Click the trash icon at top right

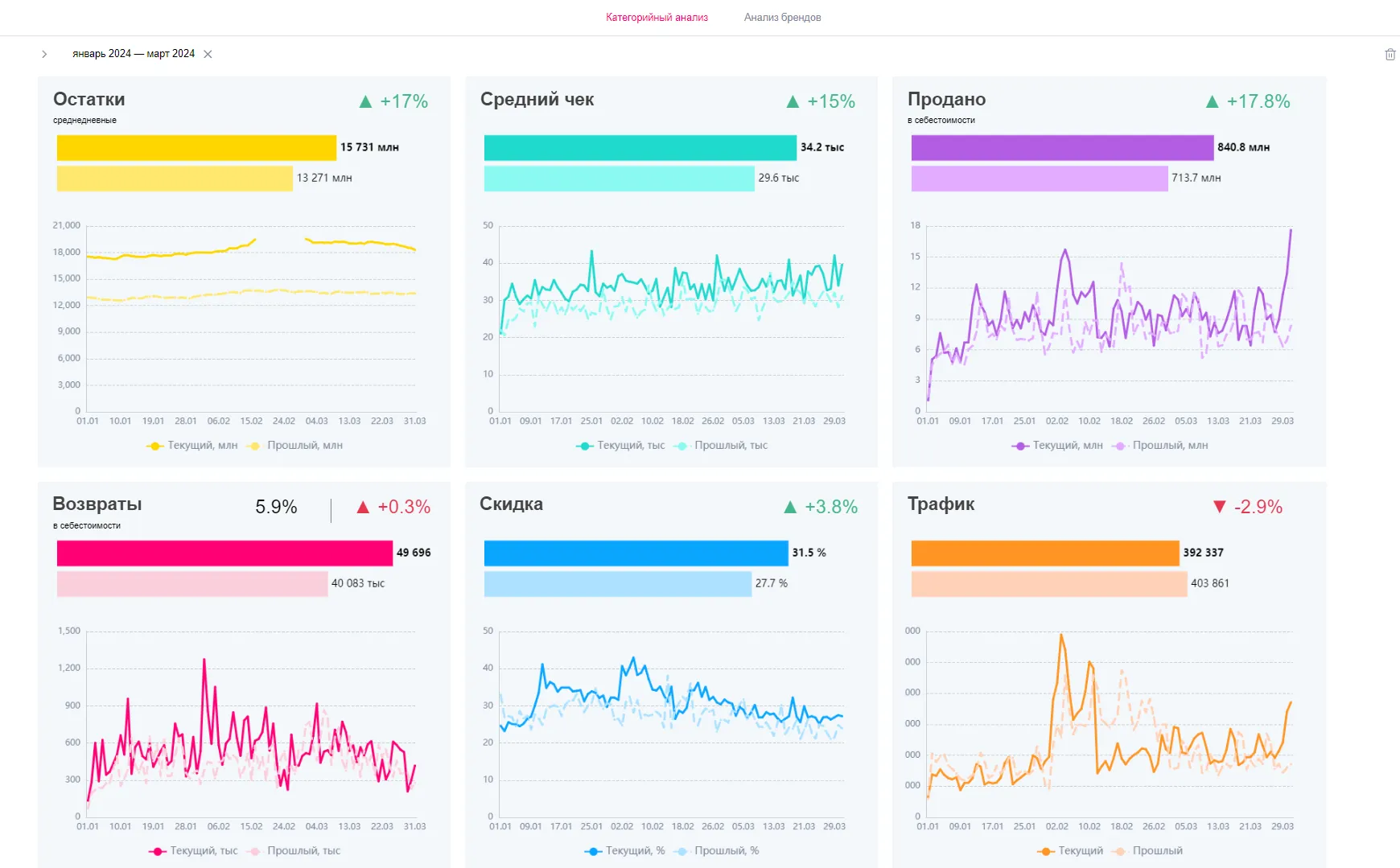click(1390, 55)
